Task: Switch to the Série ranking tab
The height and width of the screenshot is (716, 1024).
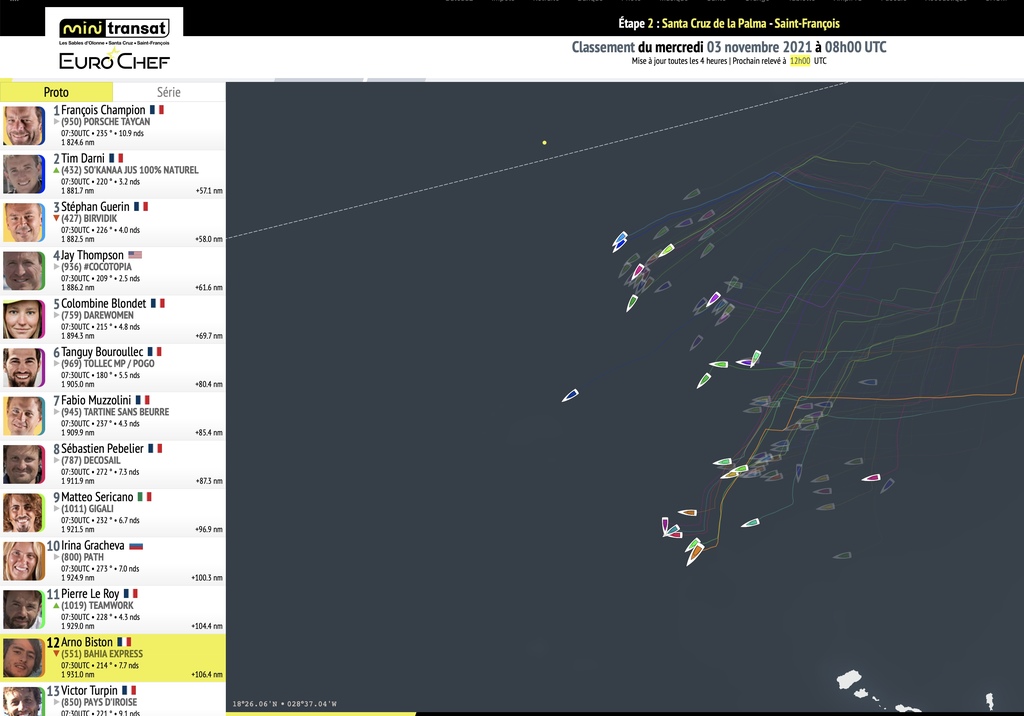Action: [x=168, y=92]
